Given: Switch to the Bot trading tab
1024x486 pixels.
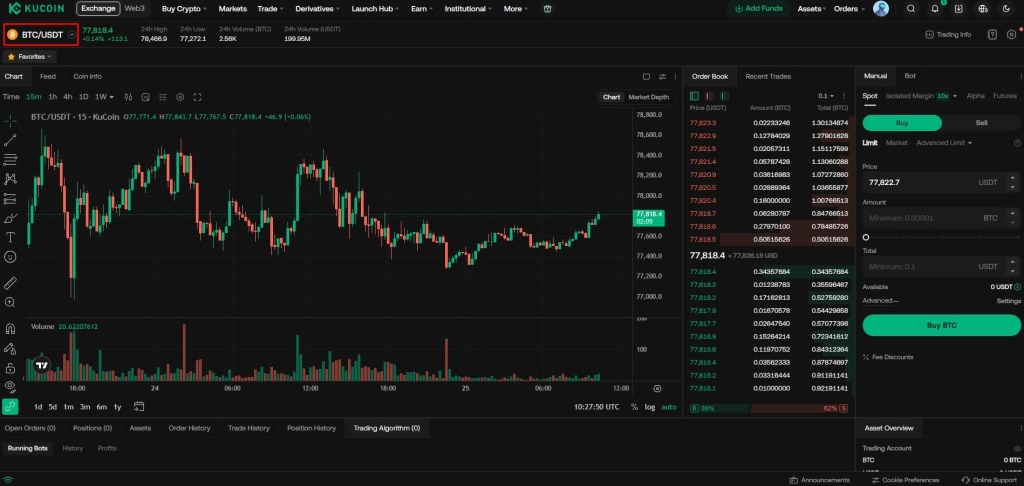Looking at the screenshot, I should tap(910, 76).
